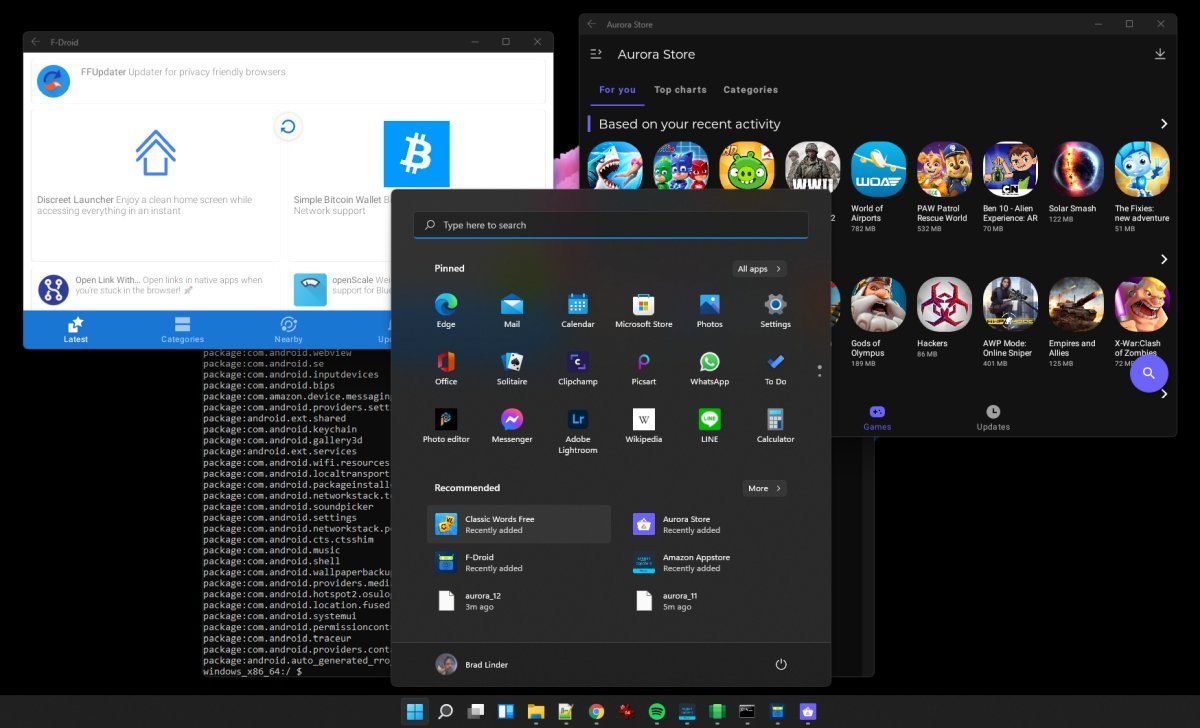
Task: Switch to the Top charts tab
Action: (x=680, y=90)
